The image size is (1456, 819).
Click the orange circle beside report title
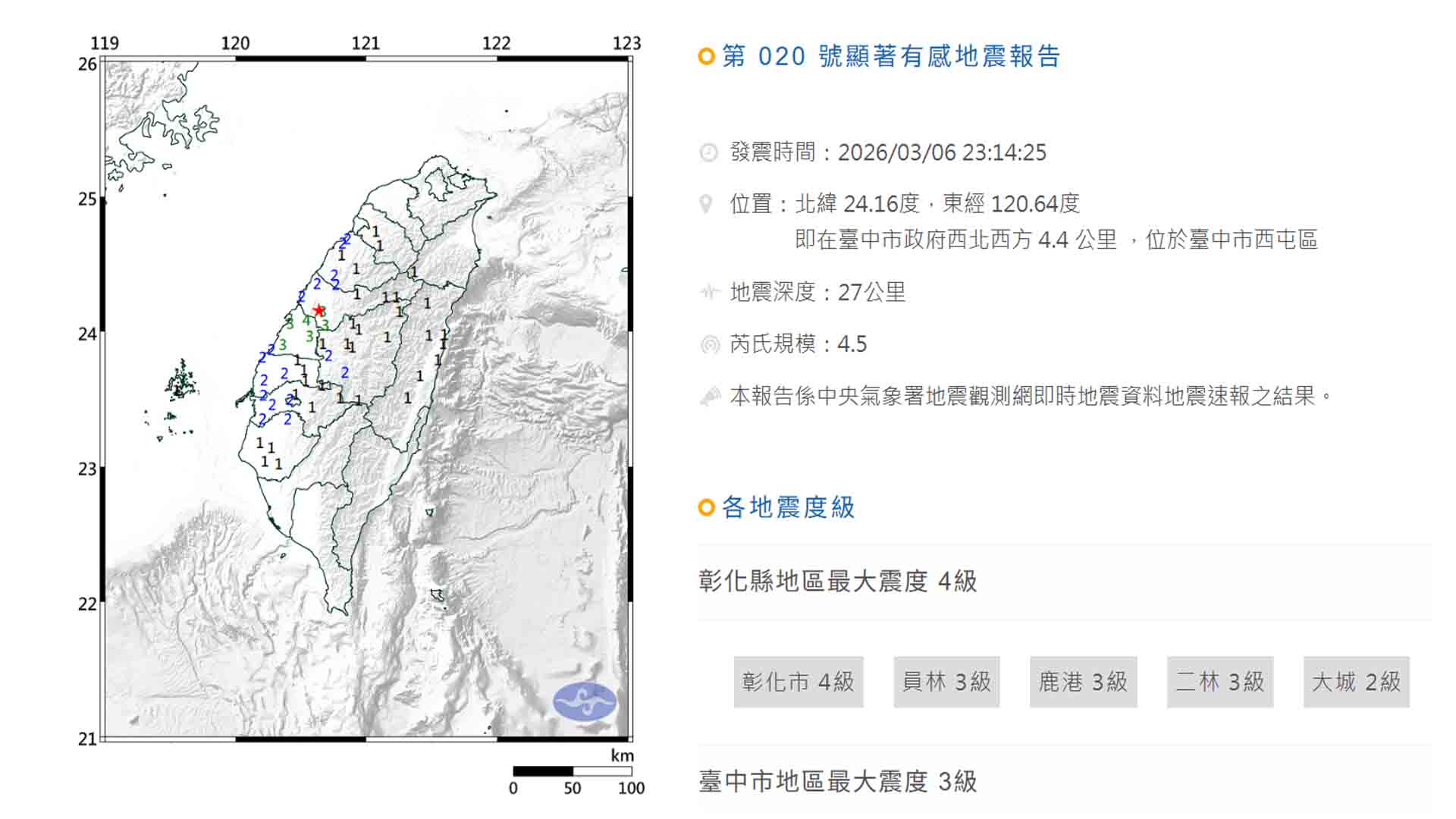click(x=706, y=56)
